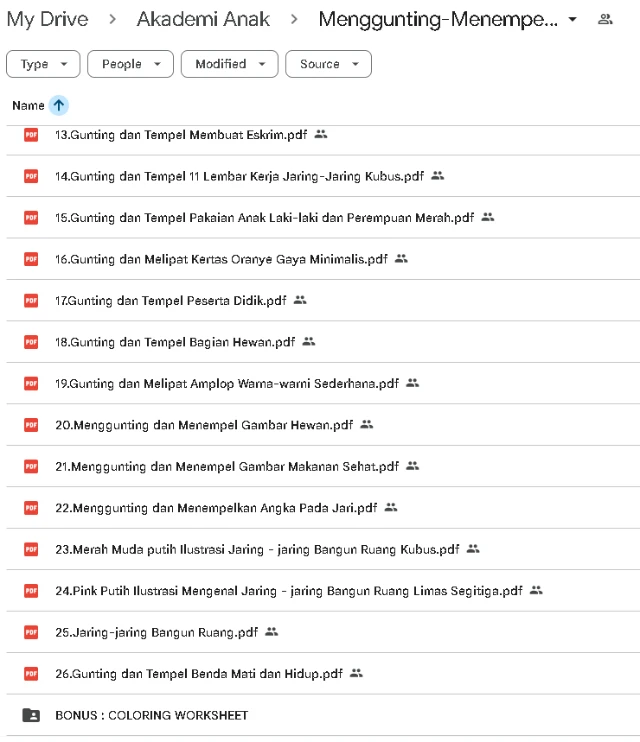This screenshot has width=640, height=742.
Task: Click the shared icon next to file 20 Gambar Hewan
Action: click(366, 425)
